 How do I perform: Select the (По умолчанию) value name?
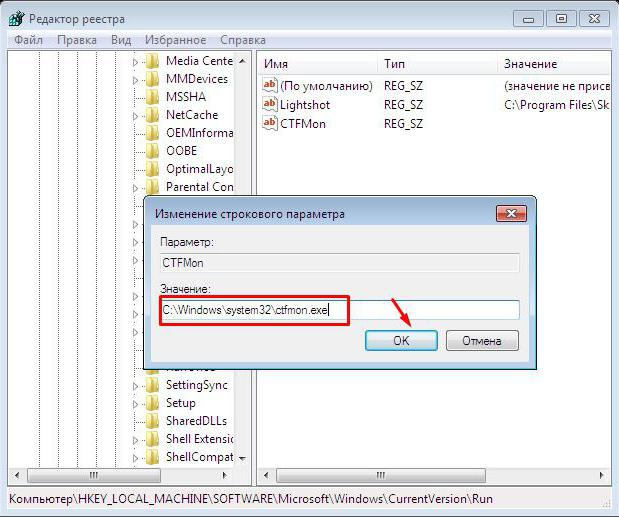[x=326, y=86]
